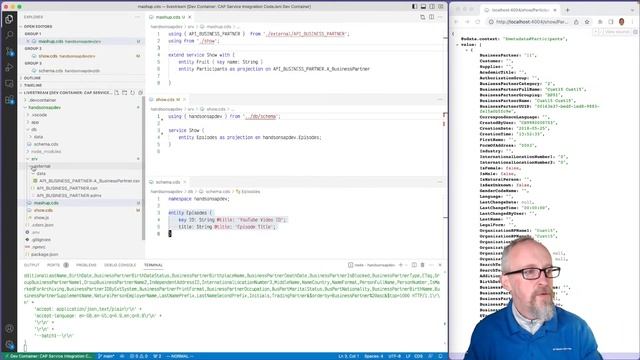The width and height of the screenshot is (640, 360).
Task: Collapse the srv folder
Action: [35, 159]
